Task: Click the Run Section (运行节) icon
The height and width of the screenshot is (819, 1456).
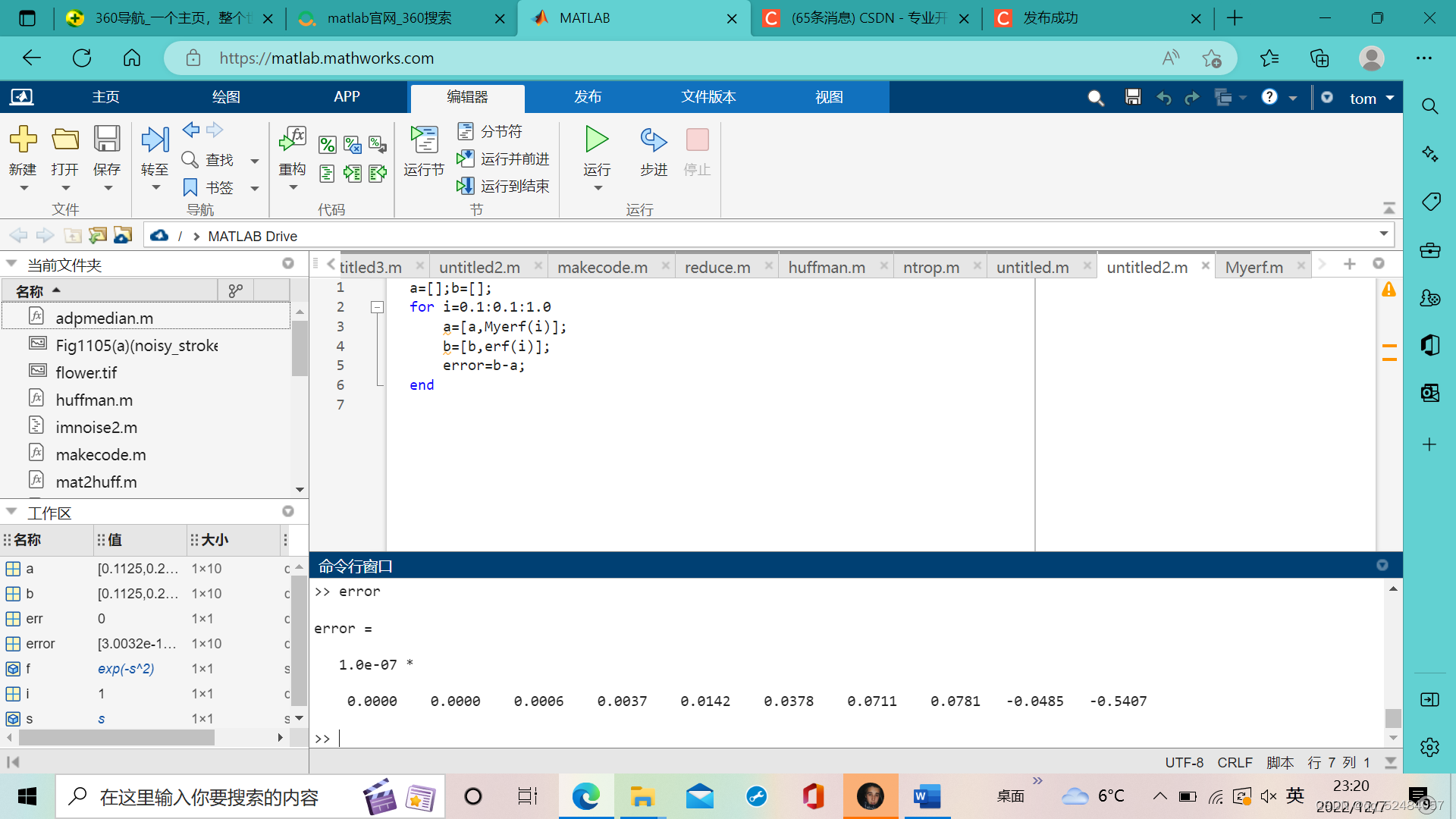Action: [424, 140]
